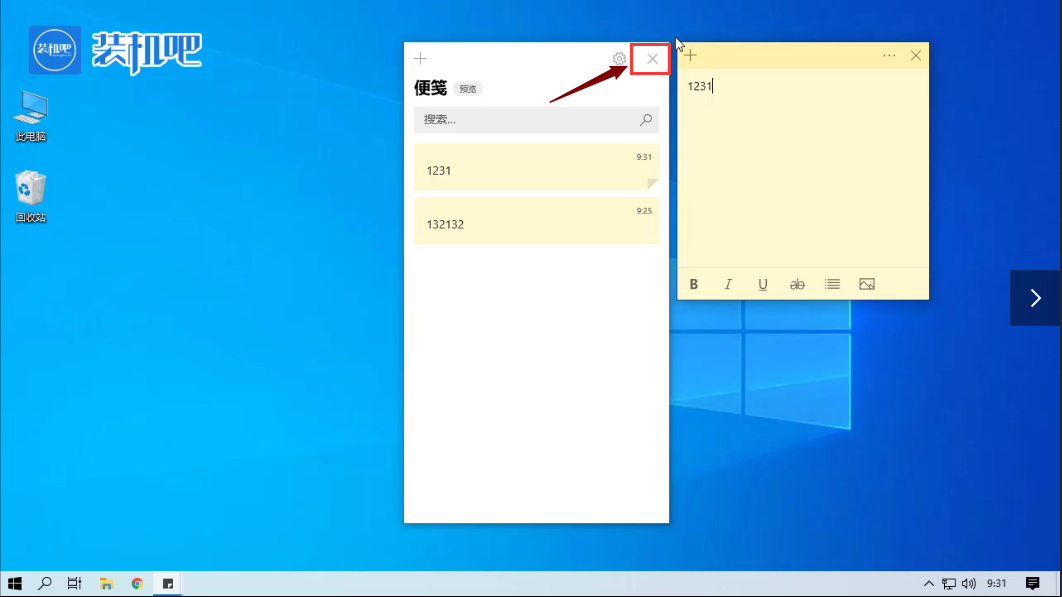
Task: Toggle bold formatting in the note
Action: (693, 284)
